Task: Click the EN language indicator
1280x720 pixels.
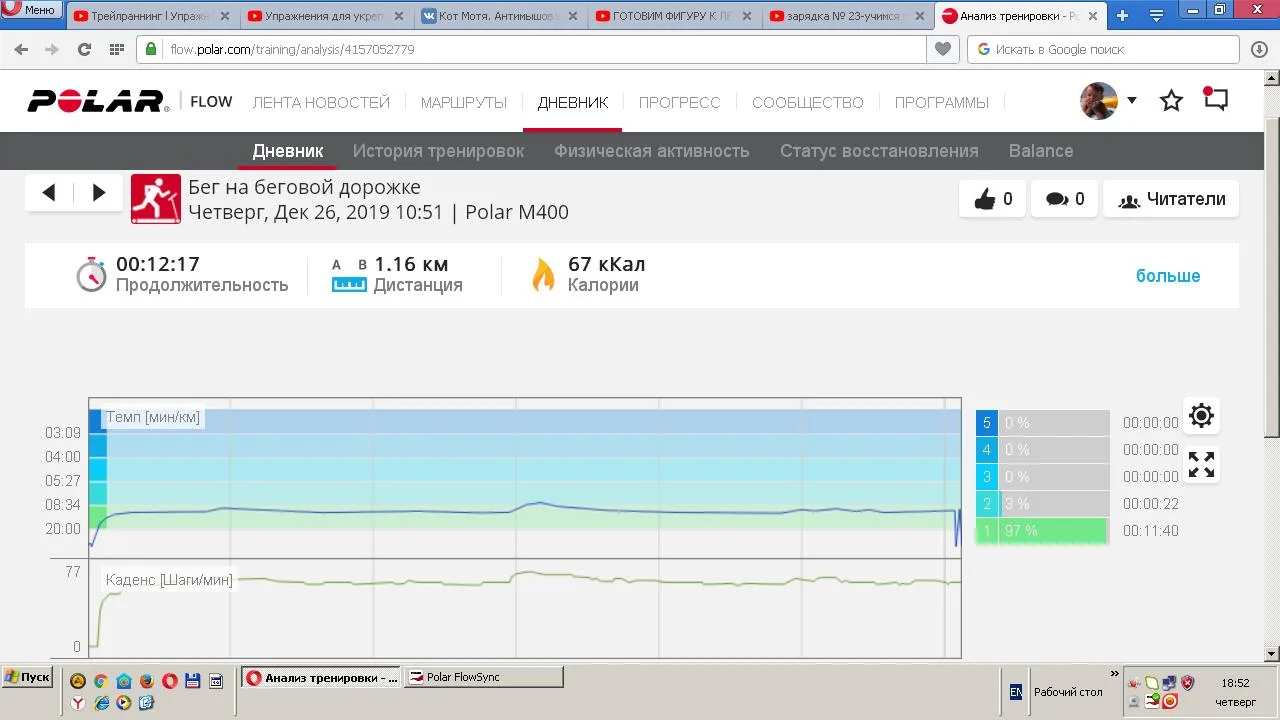Action: click(x=1016, y=692)
